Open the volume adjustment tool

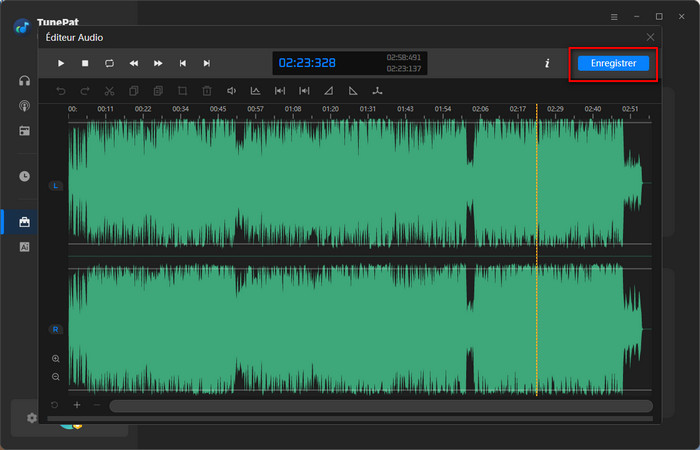231,91
